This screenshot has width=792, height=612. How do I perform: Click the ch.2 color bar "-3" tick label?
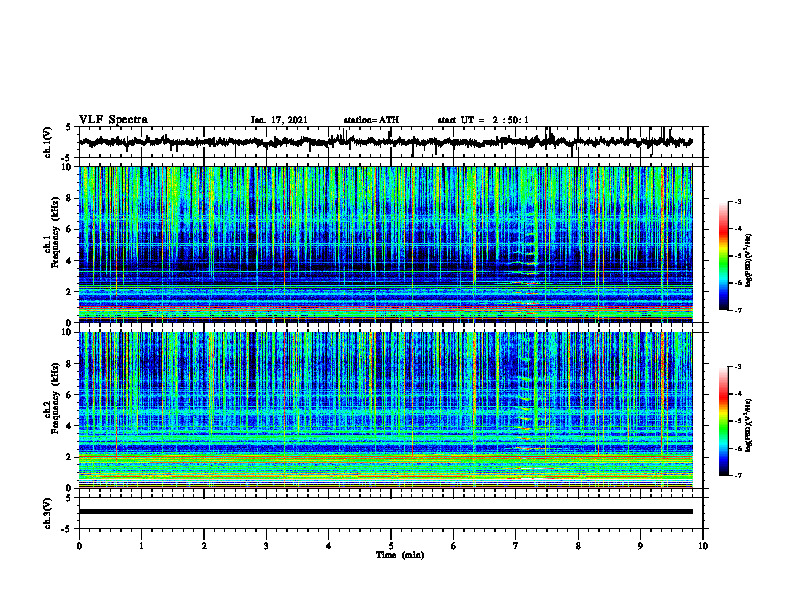click(737, 367)
